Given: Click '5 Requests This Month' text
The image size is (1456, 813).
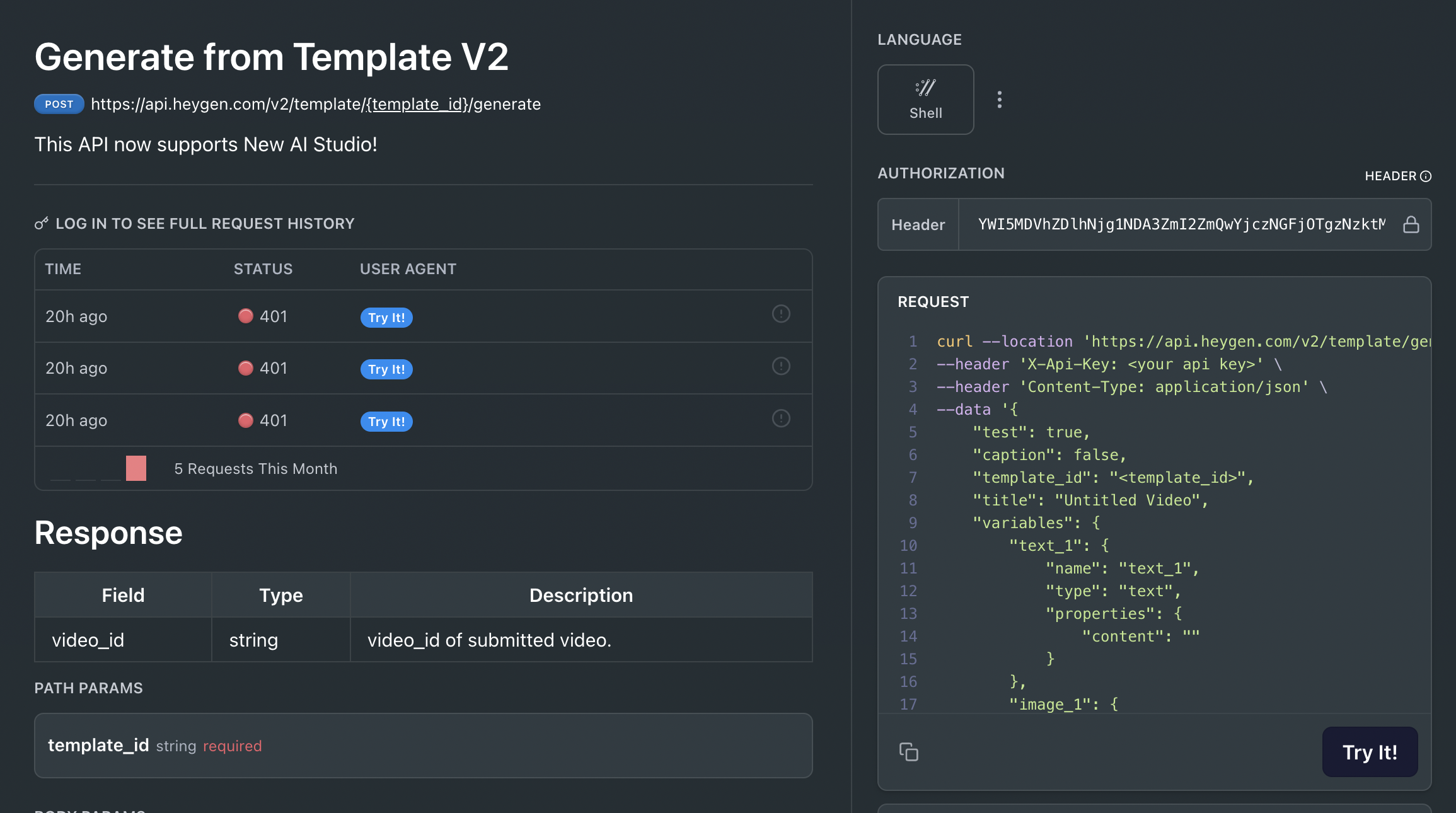Looking at the screenshot, I should tap(256, 469).
